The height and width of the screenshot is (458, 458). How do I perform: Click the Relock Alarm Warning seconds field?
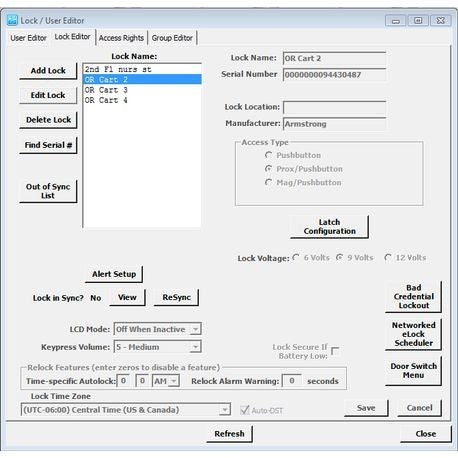coord(292,381)
